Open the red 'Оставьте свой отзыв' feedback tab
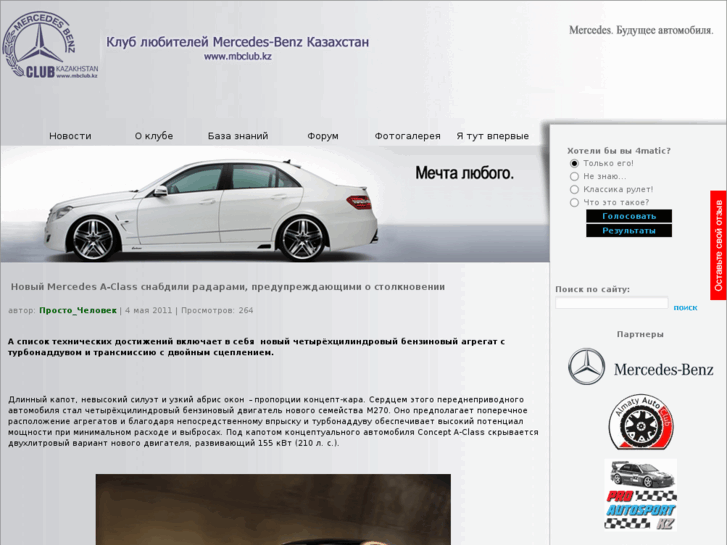This screenshot has height=545, width=727. 719,245
